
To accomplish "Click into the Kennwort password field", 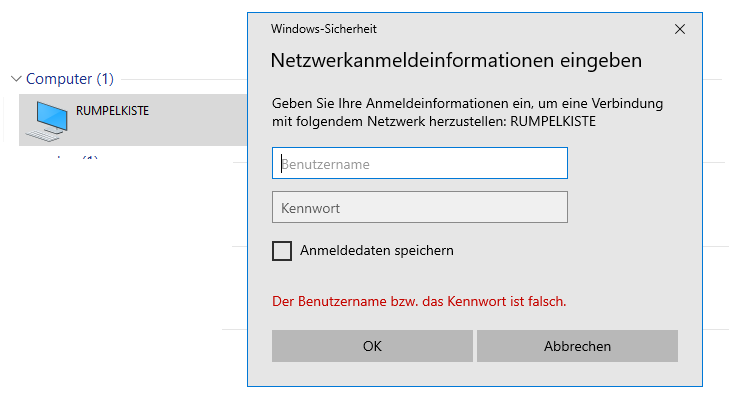I will click(419, 207).
